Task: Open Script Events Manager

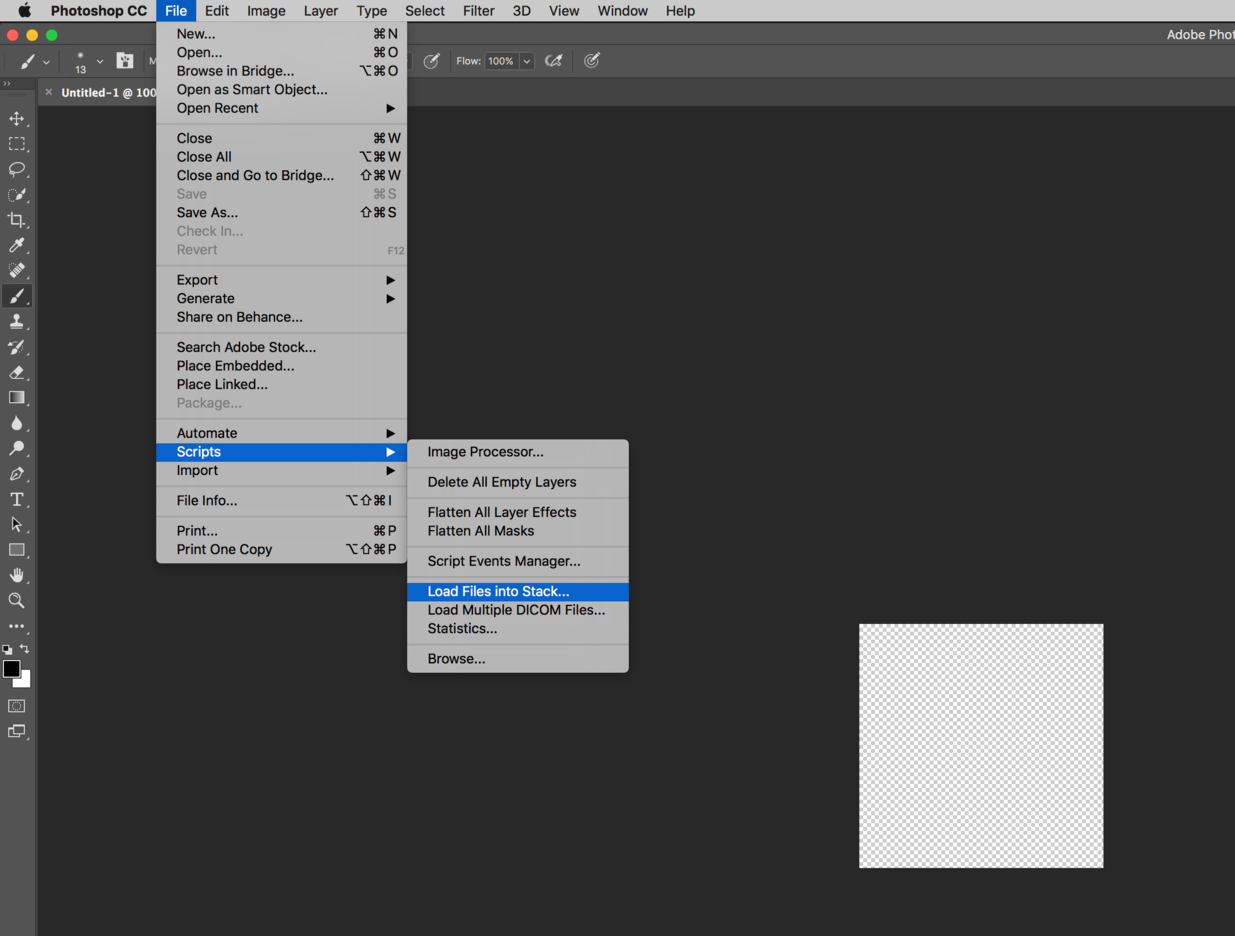Action: point(518,561)
